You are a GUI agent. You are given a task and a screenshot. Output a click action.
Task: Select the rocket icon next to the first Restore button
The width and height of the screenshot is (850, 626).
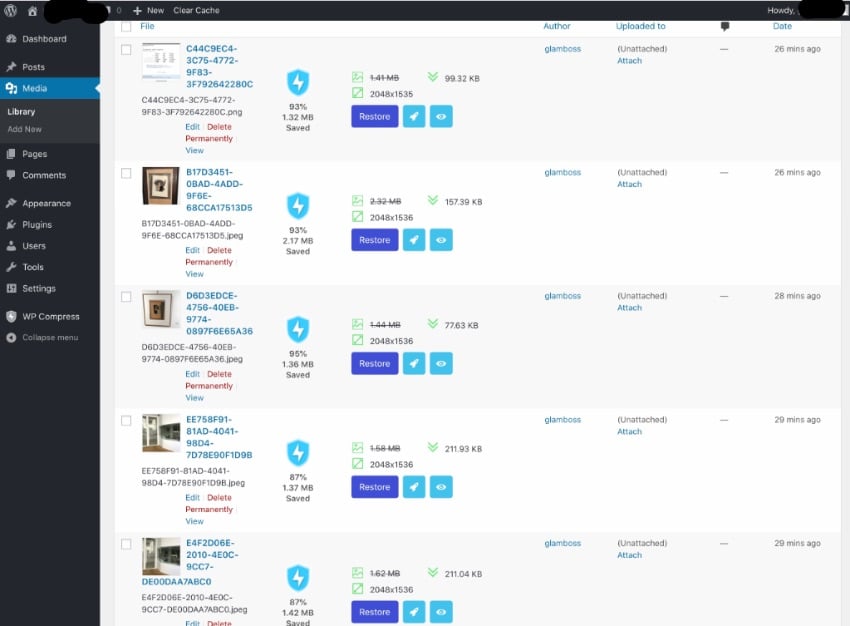pyautogui.click(x=414, y=116)
